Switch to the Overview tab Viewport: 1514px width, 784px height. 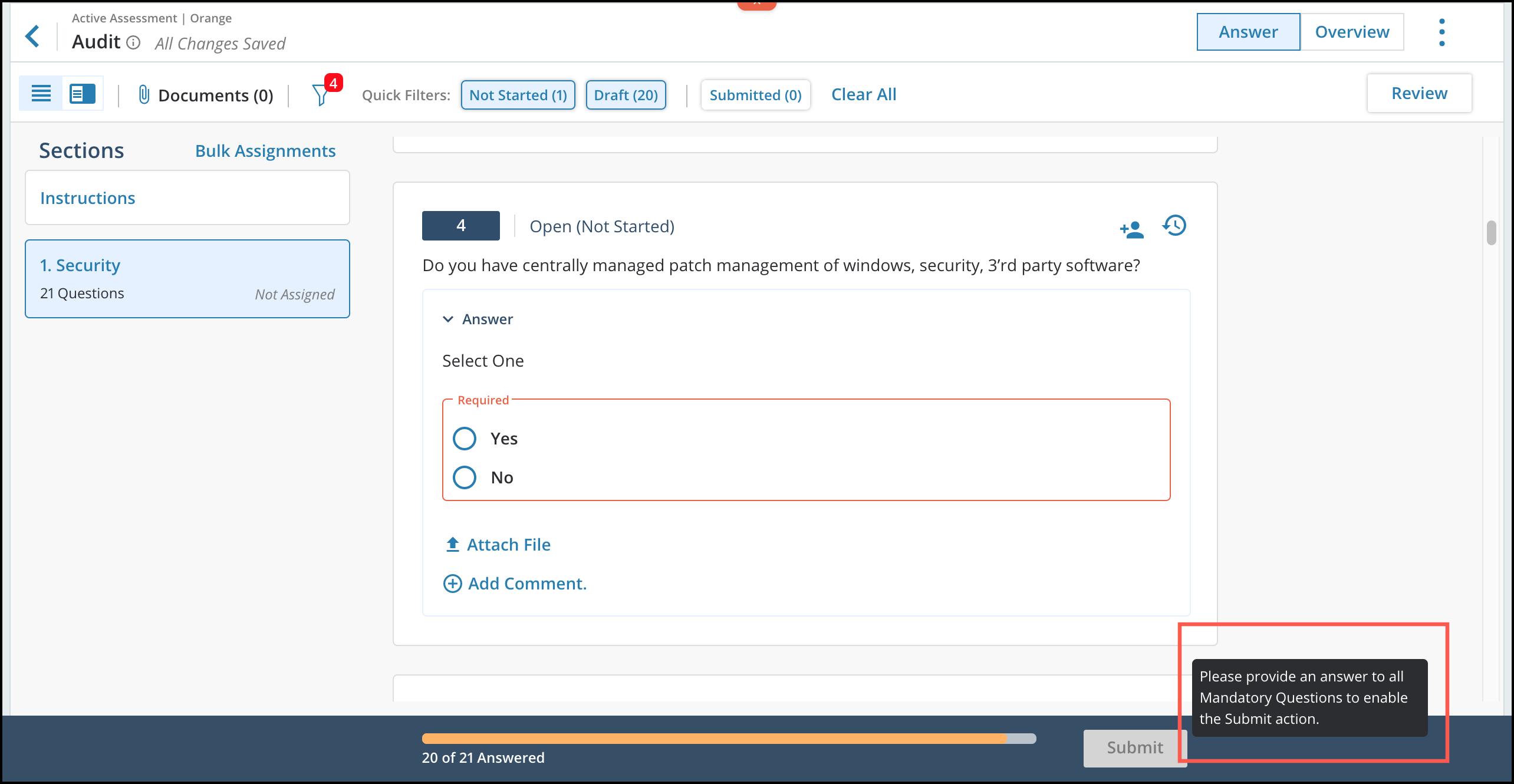[1352, 32]
